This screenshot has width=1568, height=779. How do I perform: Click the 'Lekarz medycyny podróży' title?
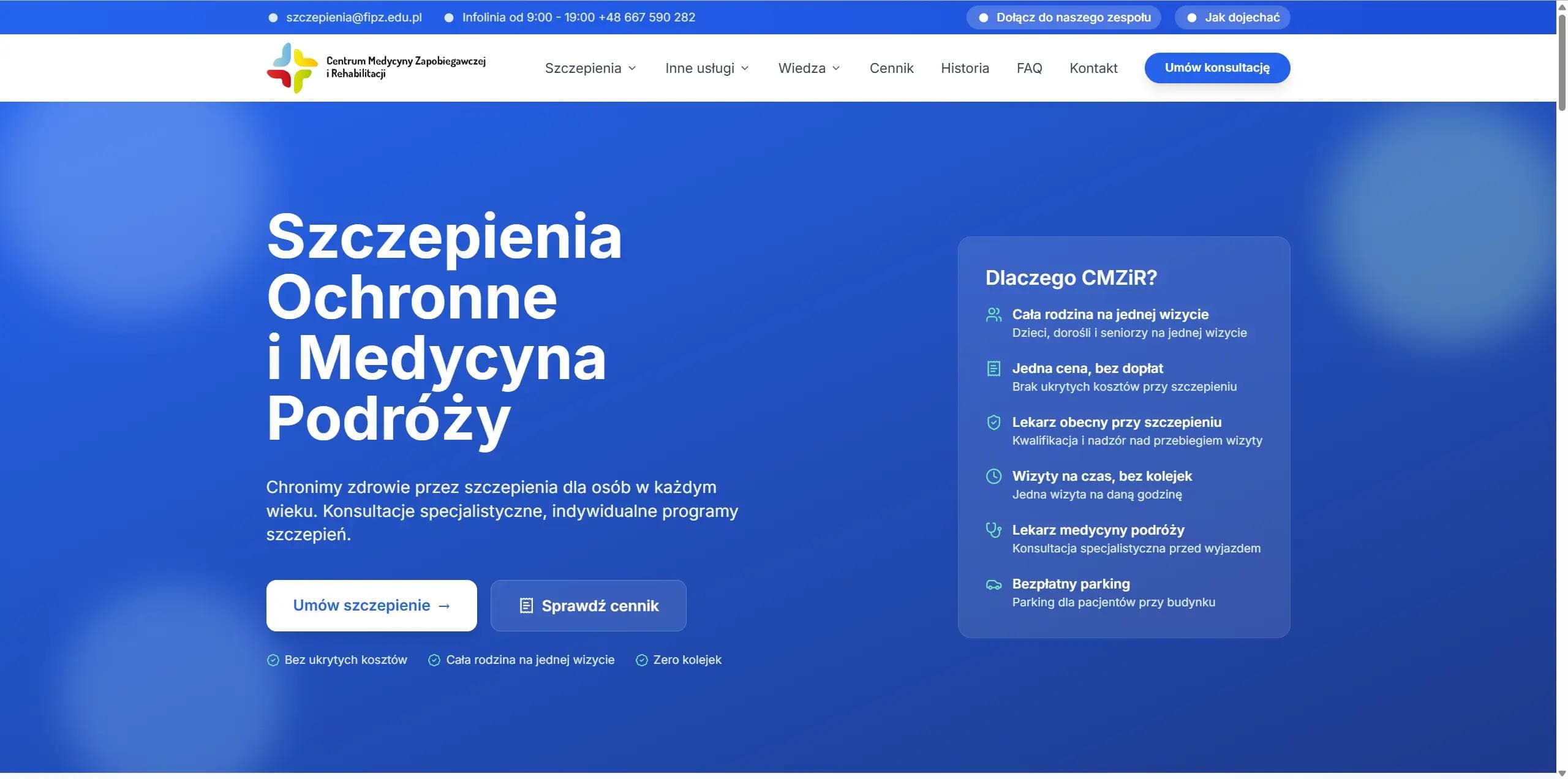point(1098,530)
